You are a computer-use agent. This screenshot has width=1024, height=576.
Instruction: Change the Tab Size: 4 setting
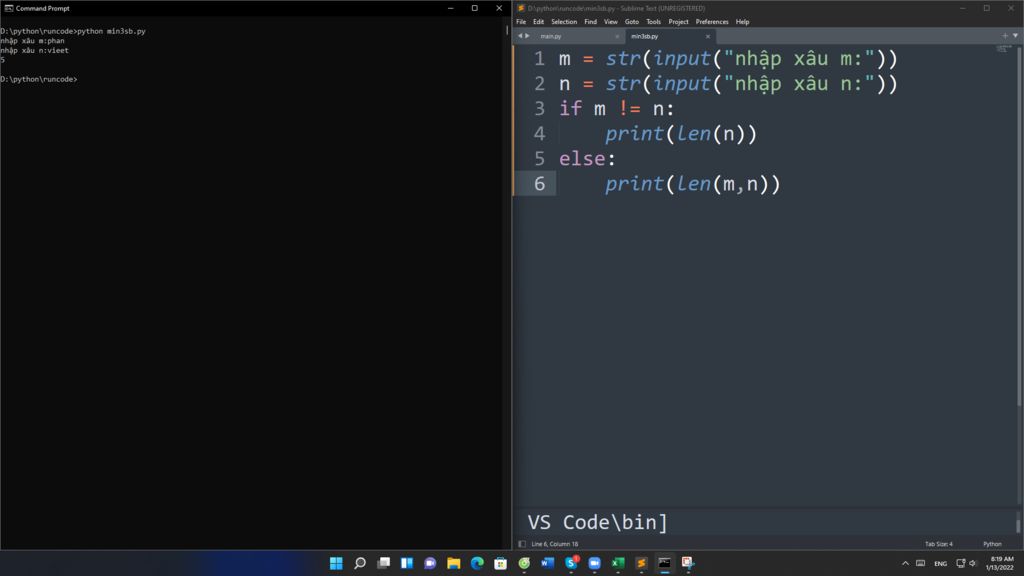[x=938, y=544]
